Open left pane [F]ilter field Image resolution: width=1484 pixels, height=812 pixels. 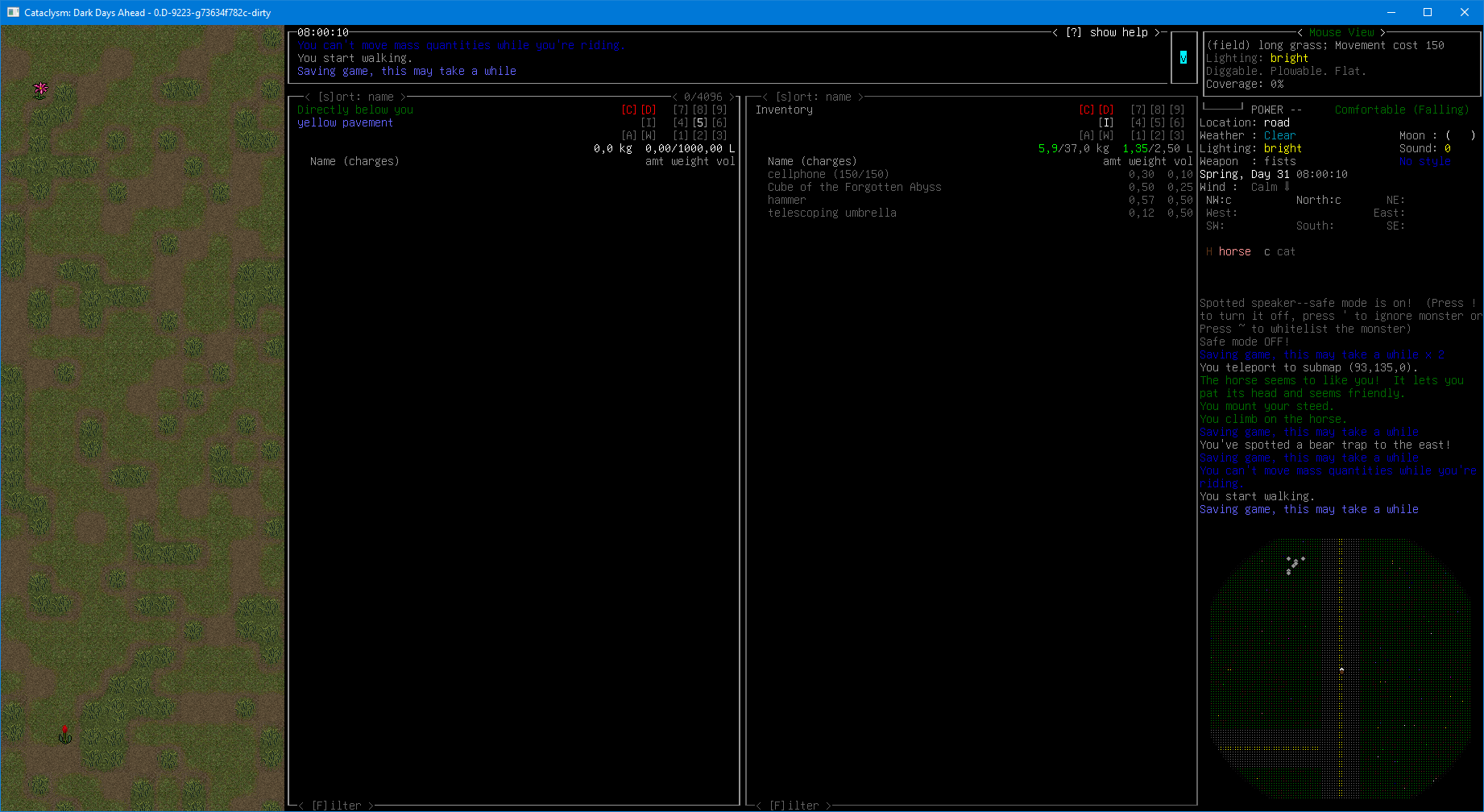pyautogui.click(x=336, y=806)
